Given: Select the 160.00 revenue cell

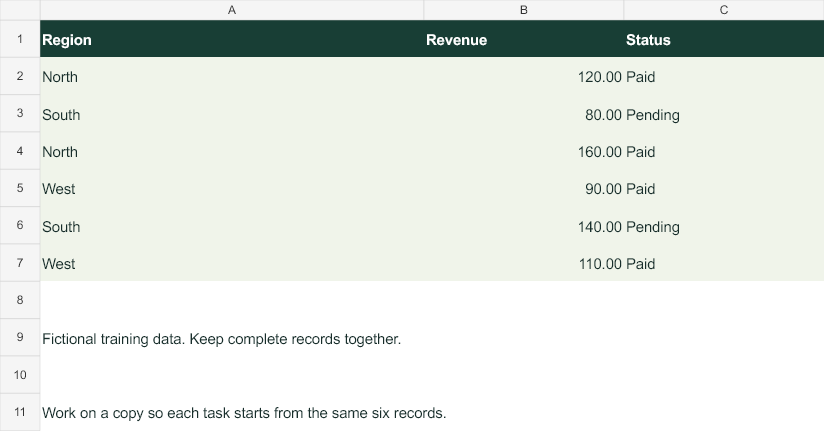Looking at the screenshot, I should point(523,151).
